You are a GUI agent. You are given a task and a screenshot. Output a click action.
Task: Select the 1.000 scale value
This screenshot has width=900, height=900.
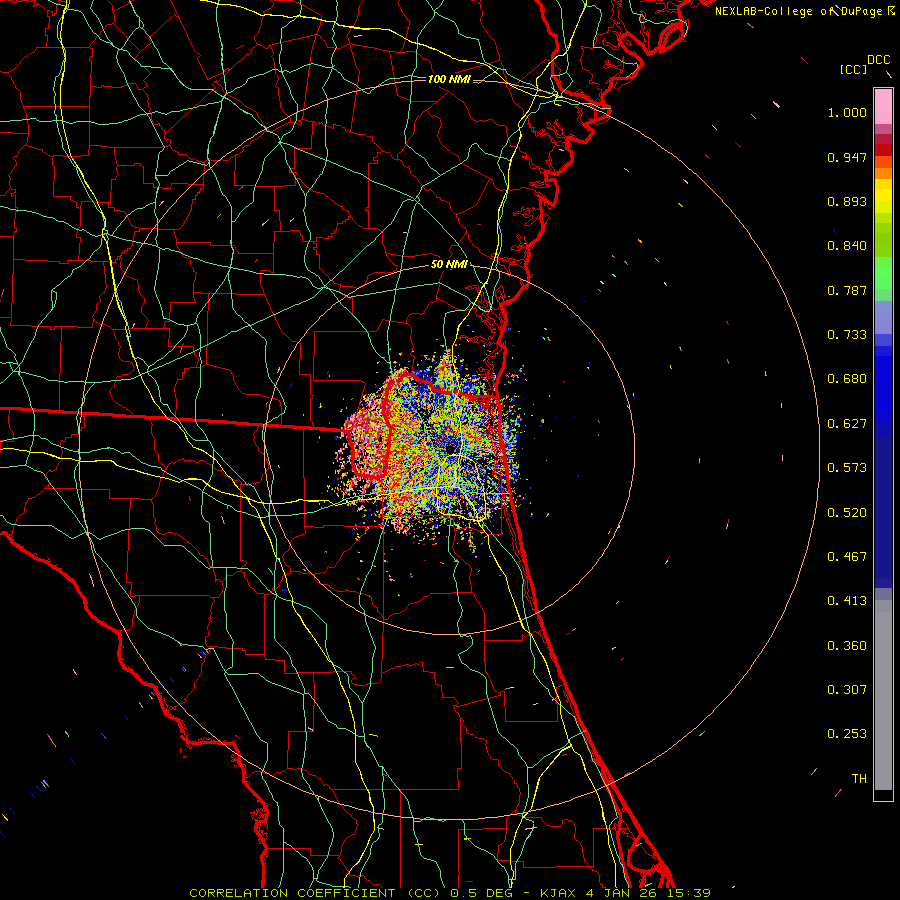point(847,112)
